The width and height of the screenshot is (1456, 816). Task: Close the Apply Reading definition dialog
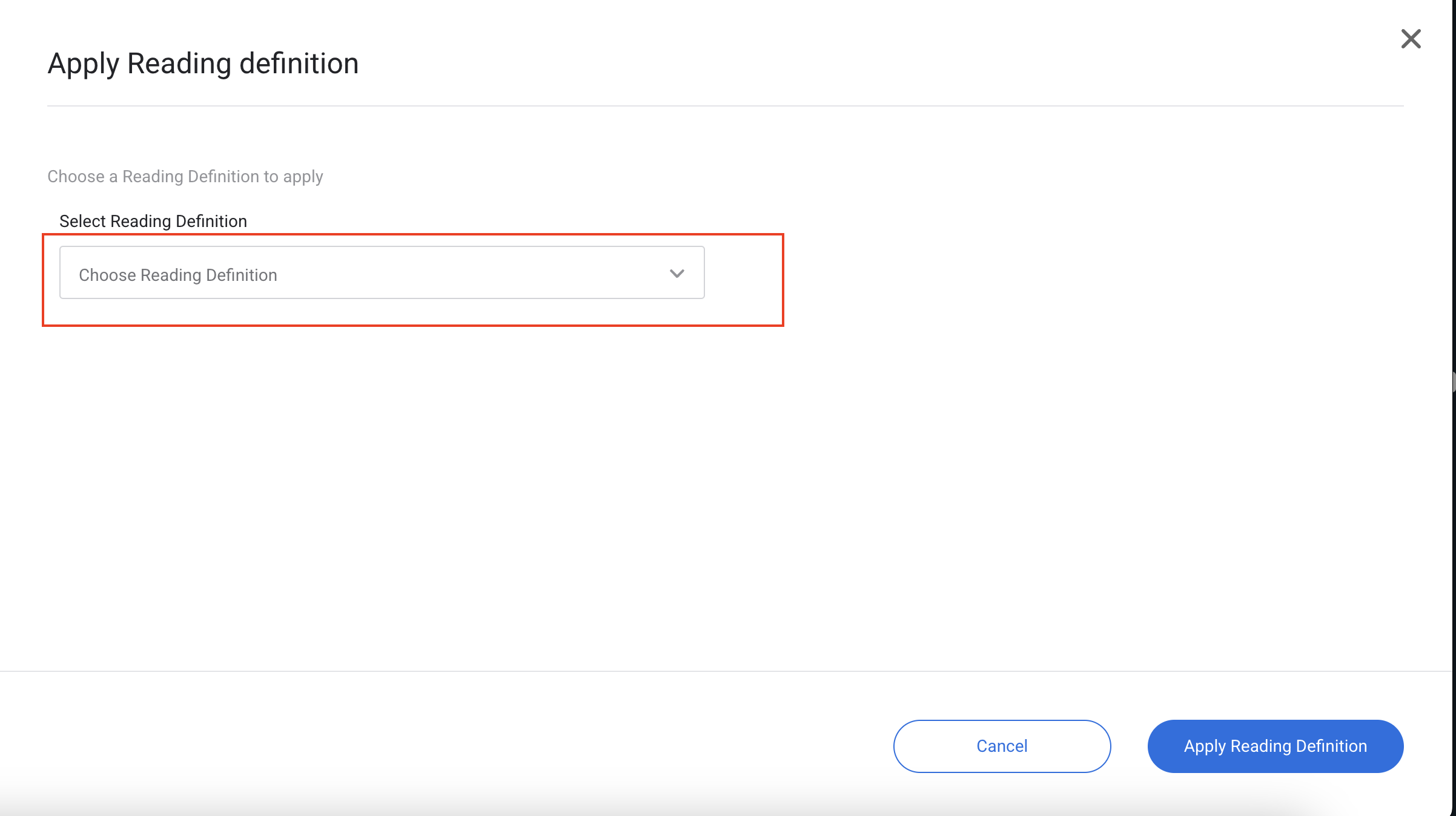click(x=1411, y=39)
